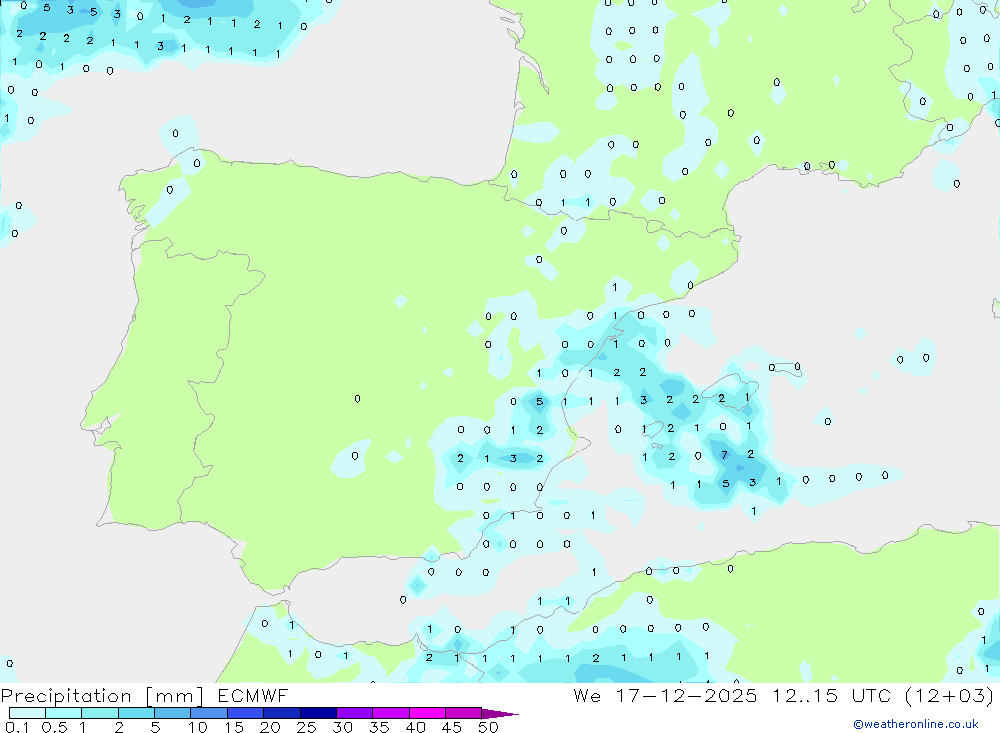Click the 25–30 mm navy legend swatch
Image resolution: width=1000 pixels, height=733 pixels.
(318, 713)
